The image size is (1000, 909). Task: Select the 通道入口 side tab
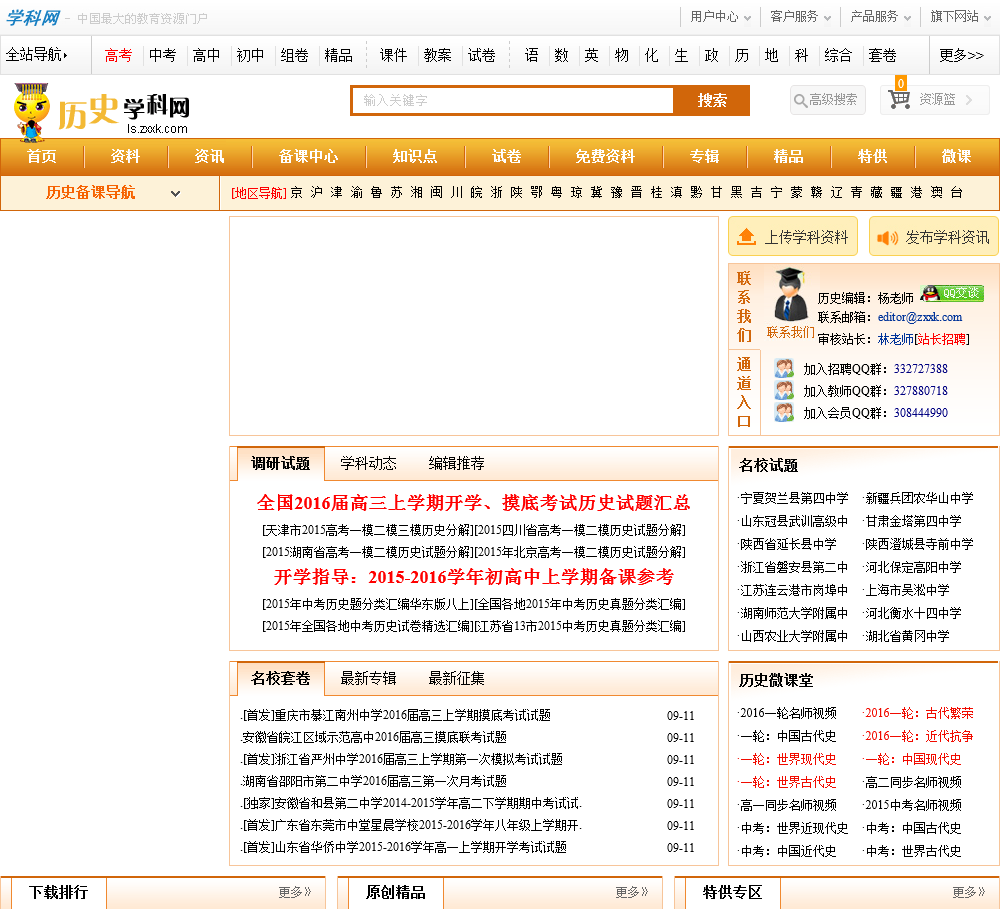744,392
